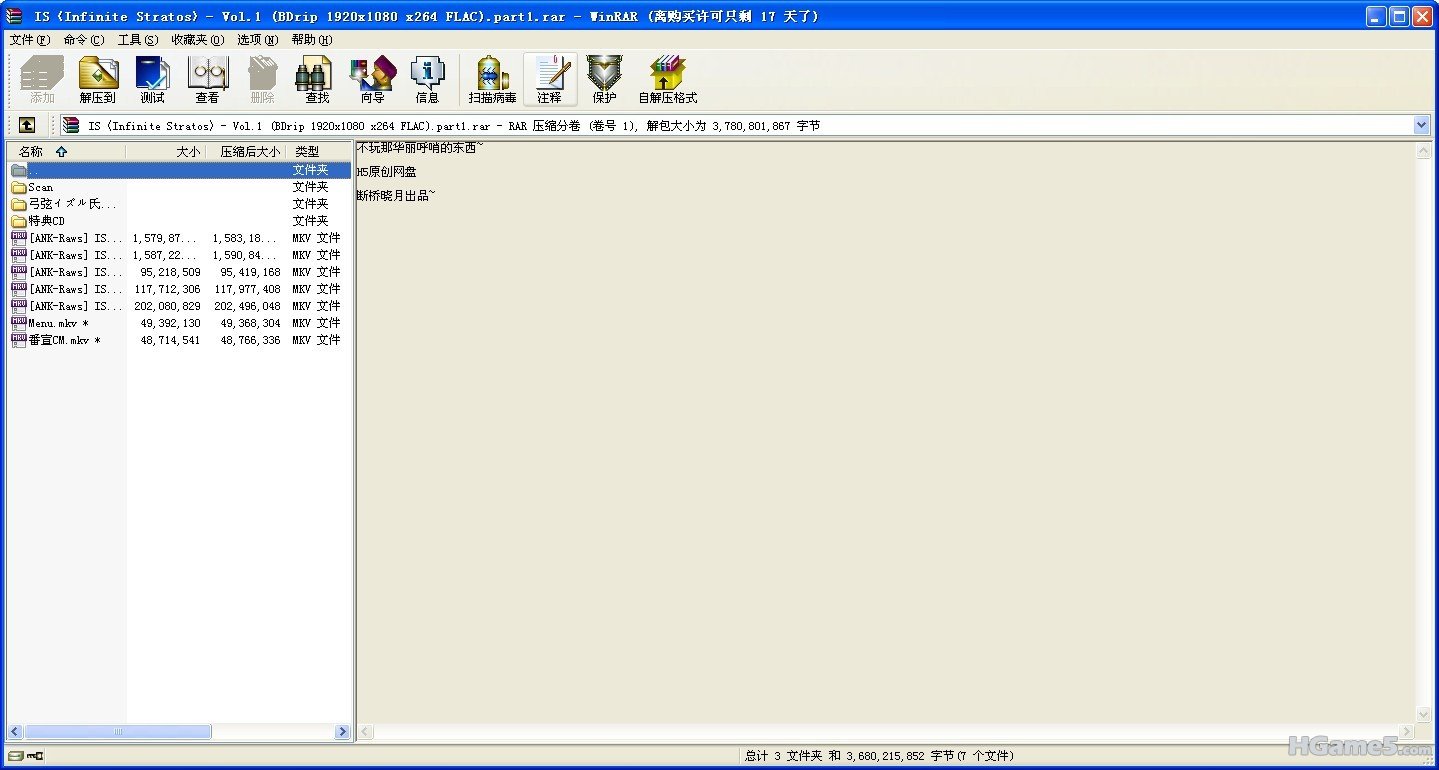The width and height of the screenshot is (1439, 770).
Task: Open the 文件 (File) menu
Action: tap(29, 40)
